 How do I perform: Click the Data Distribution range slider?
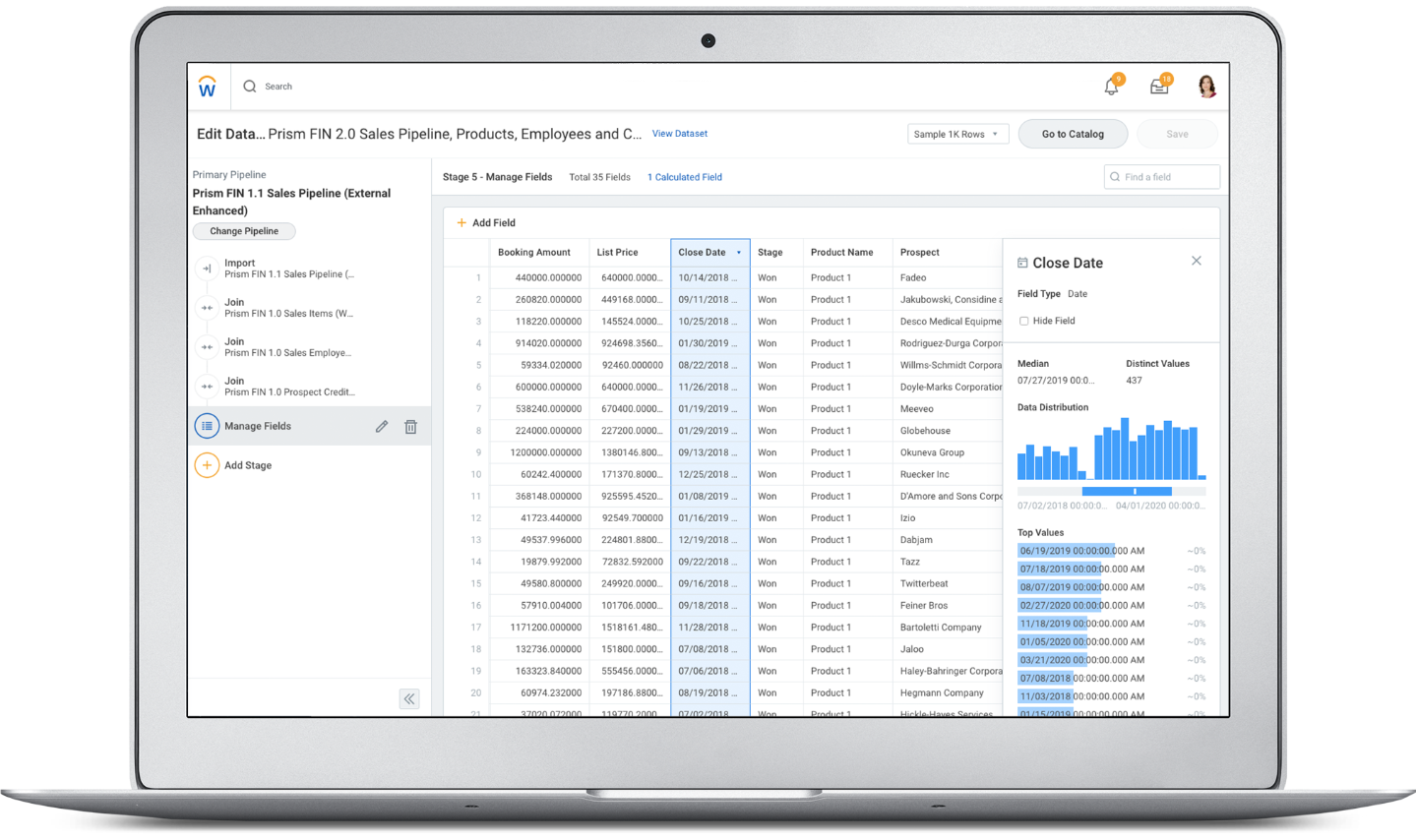click(1133, 490)
